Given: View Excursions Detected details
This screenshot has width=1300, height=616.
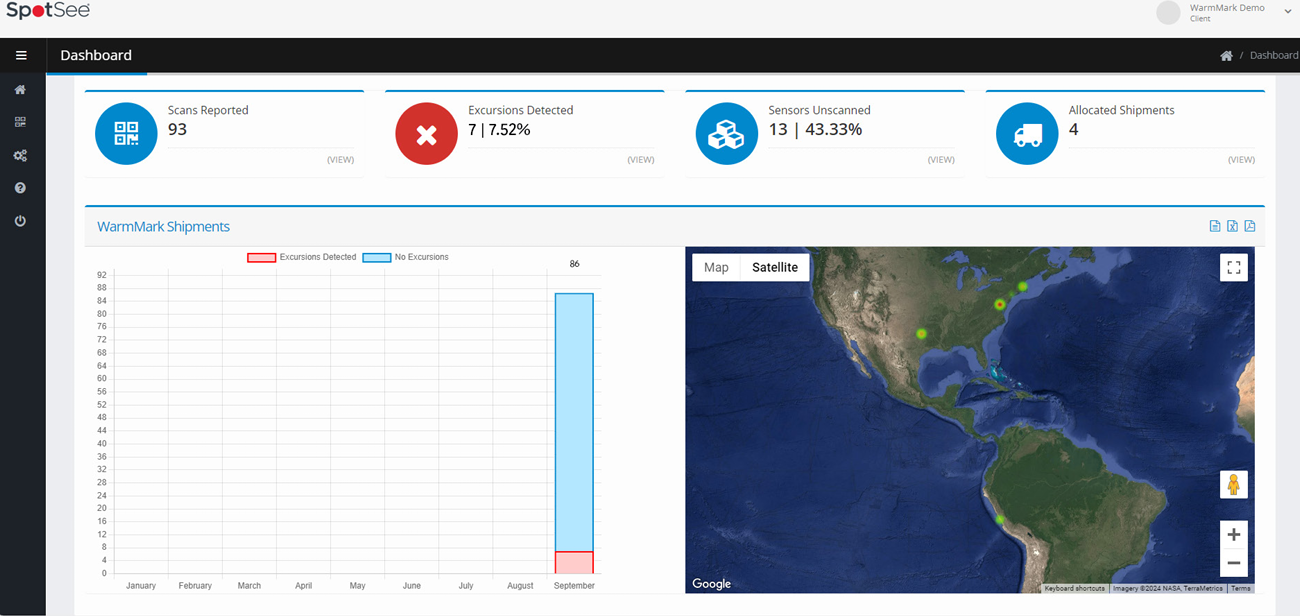Looking at the screenshot, I should click(640, 160).
